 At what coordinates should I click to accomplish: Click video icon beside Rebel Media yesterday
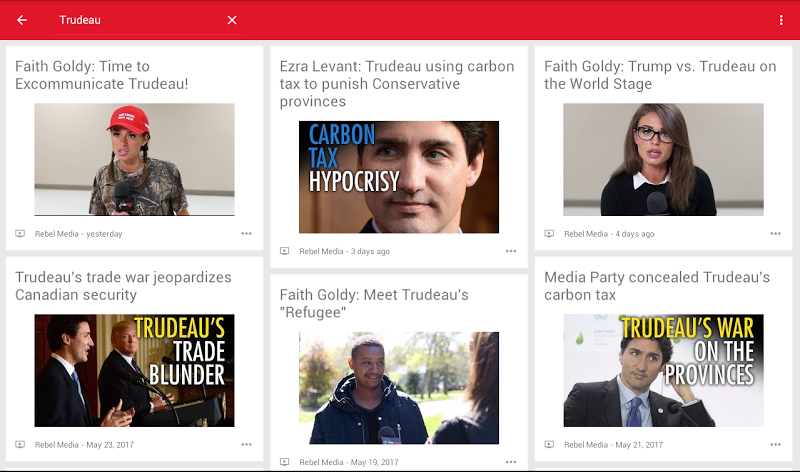[20, 234]
